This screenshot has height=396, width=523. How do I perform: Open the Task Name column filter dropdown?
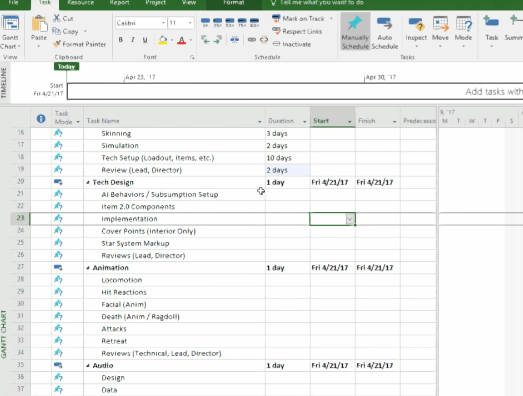[259, 122]
